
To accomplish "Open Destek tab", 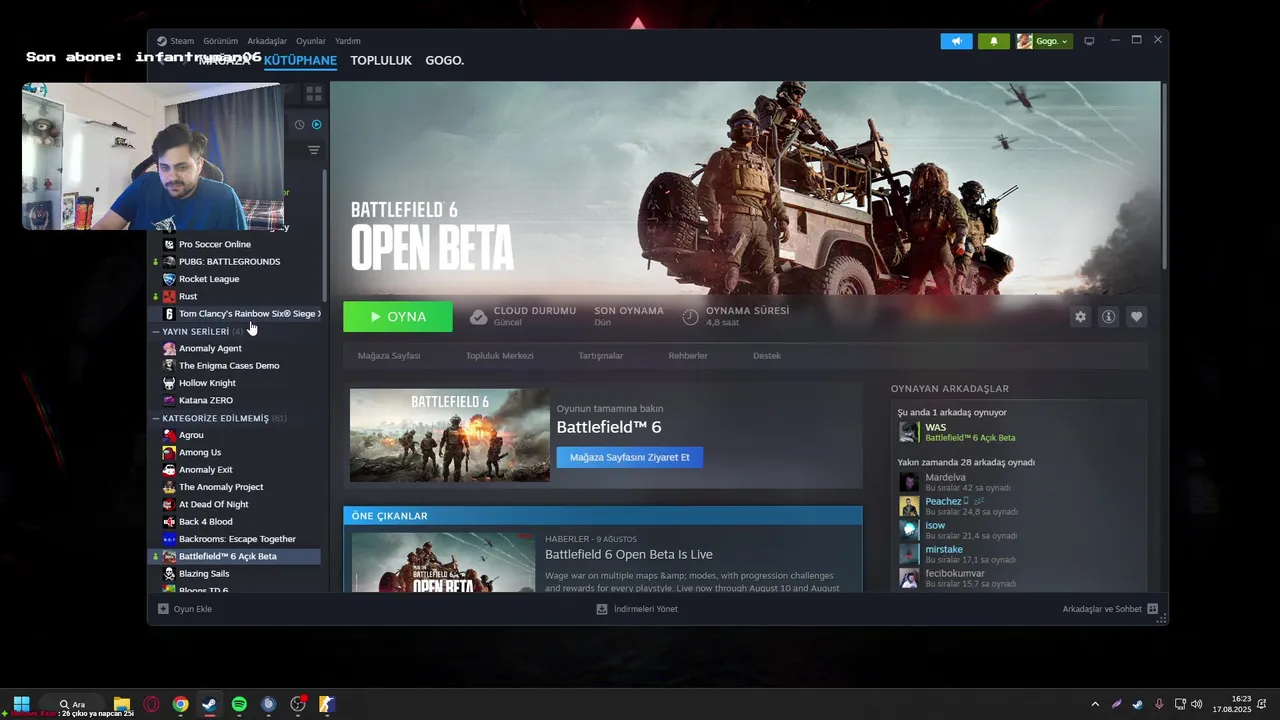I will click(767, 356).
